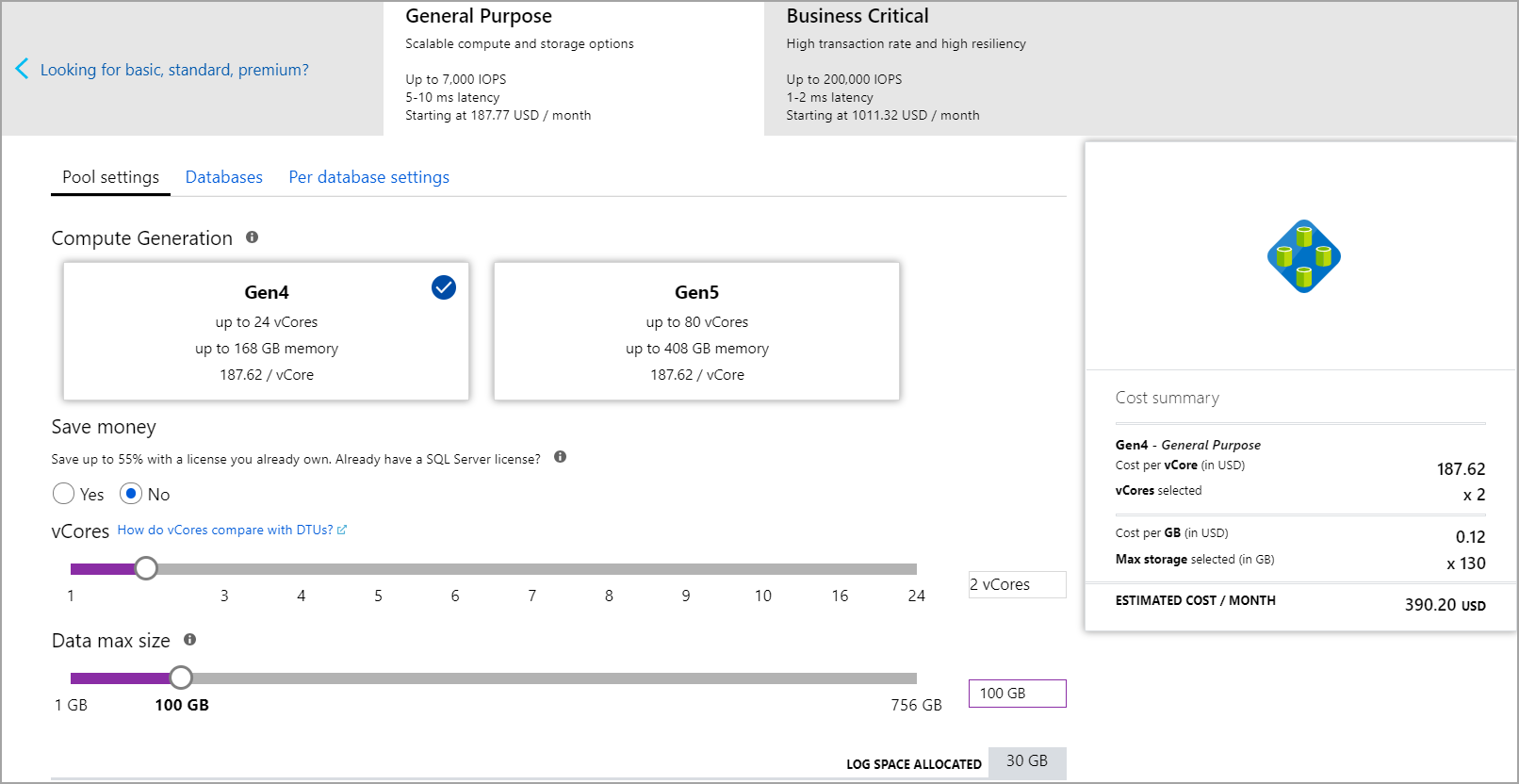Click the external link icon after DTUs
1519x784 pixels.
342,531
